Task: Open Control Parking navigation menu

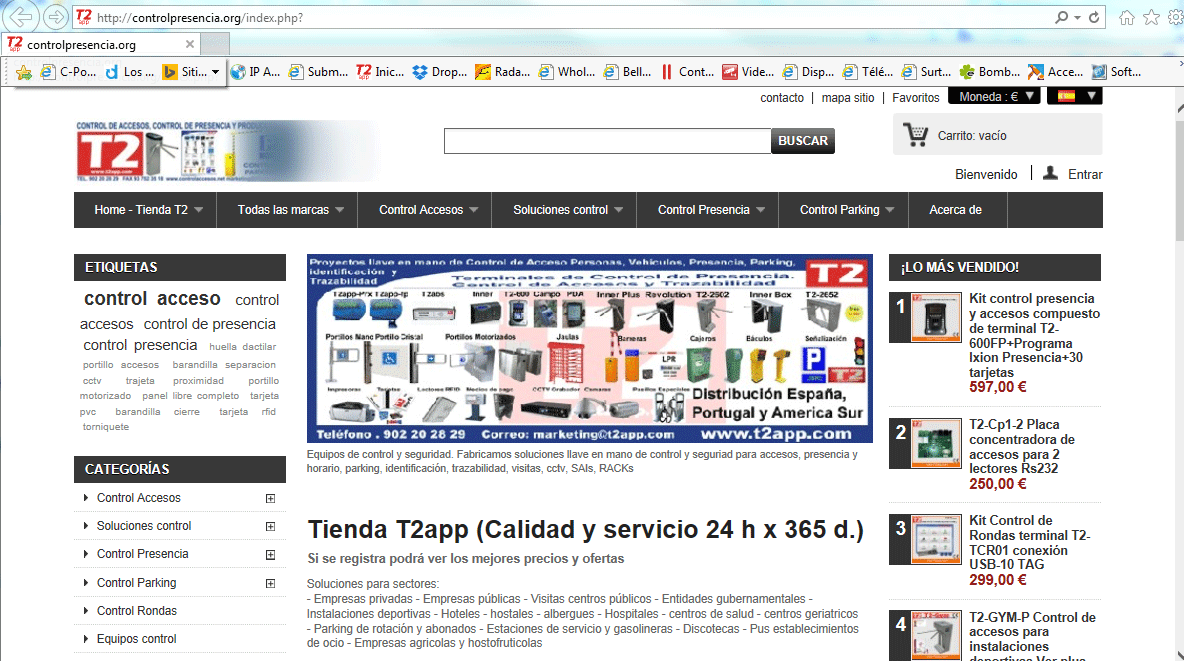Action: (x=843, y=210)
